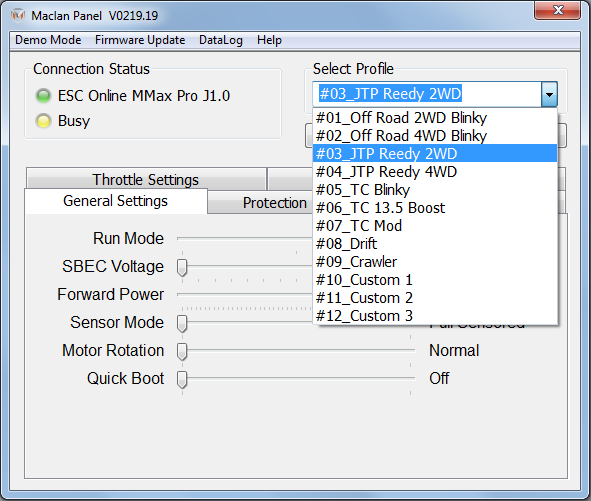The height and width of the screenshot is (501, 591).
Task: Click the Quick Boot slider handle
Action: [182, 379]
